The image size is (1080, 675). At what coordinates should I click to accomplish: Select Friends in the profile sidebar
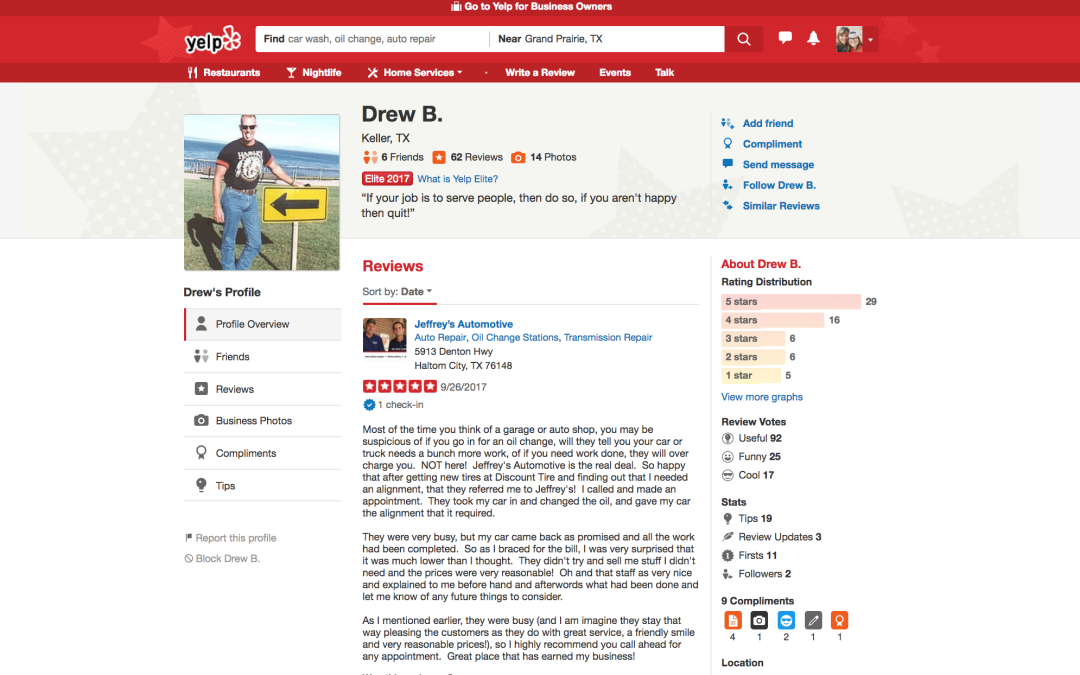(262, 357)
